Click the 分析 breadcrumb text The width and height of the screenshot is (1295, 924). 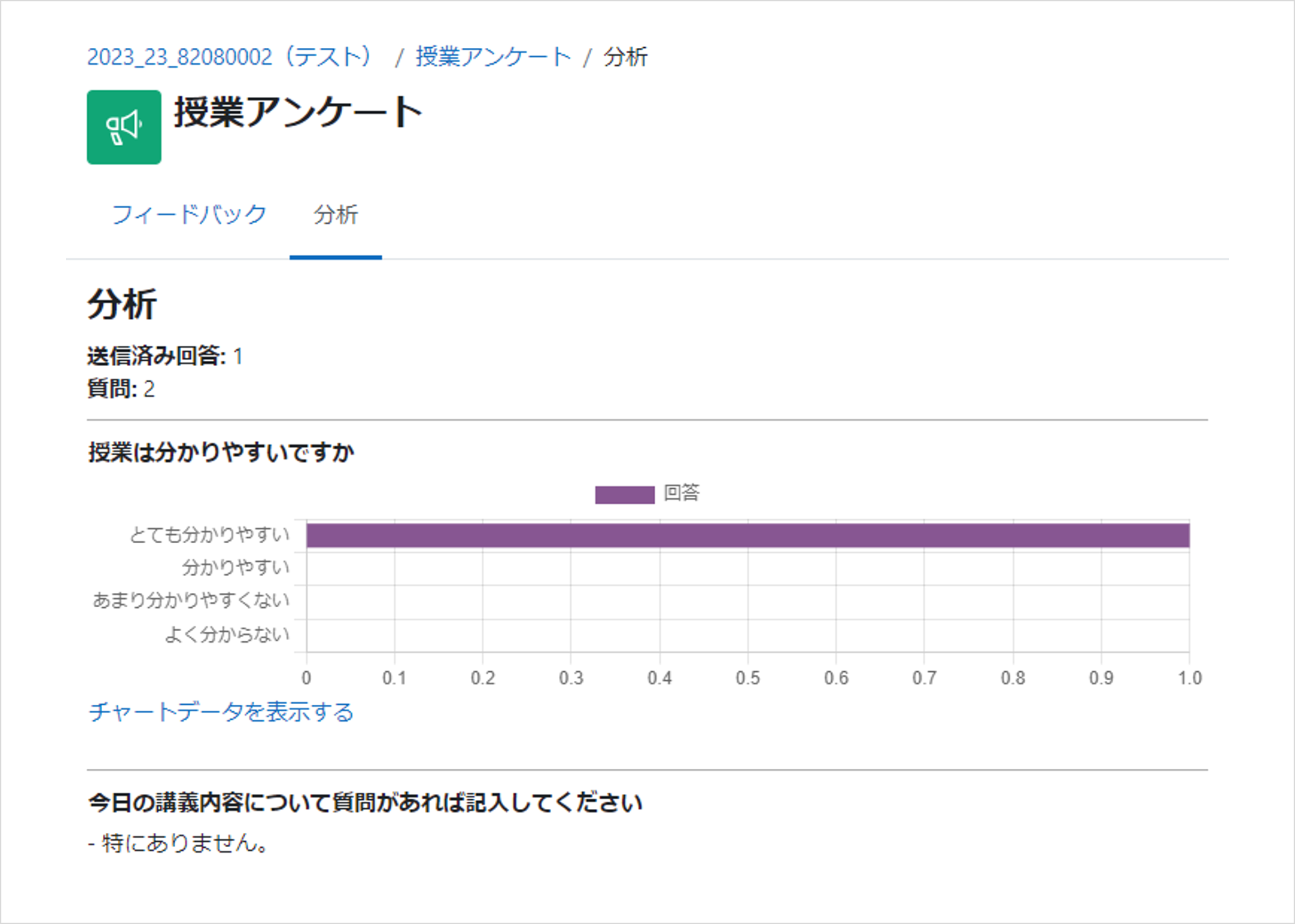point(625,57)
